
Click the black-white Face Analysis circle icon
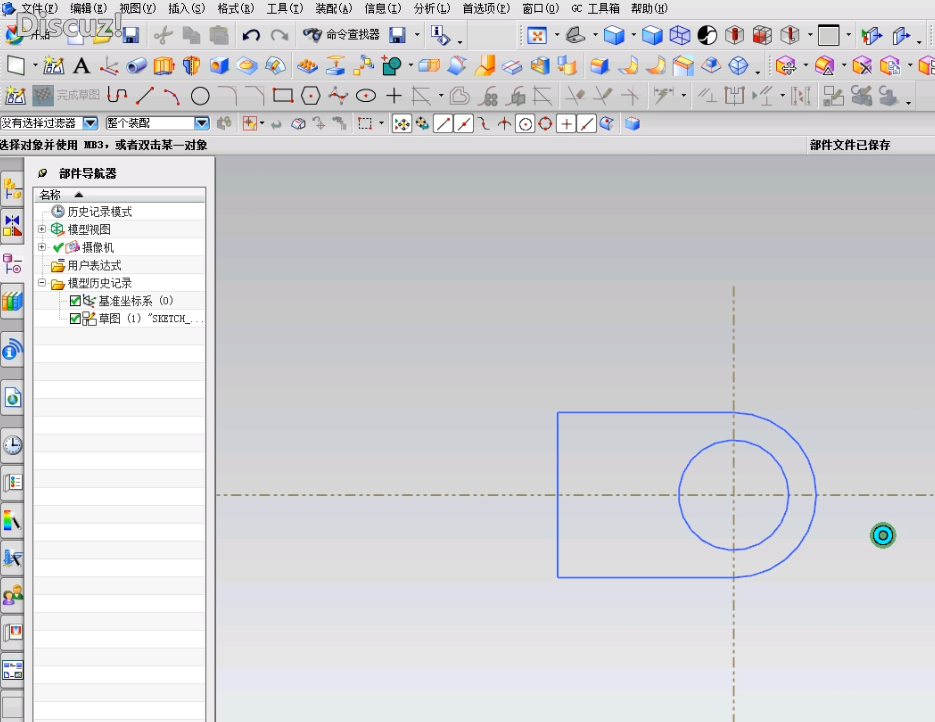pos(707,35)
